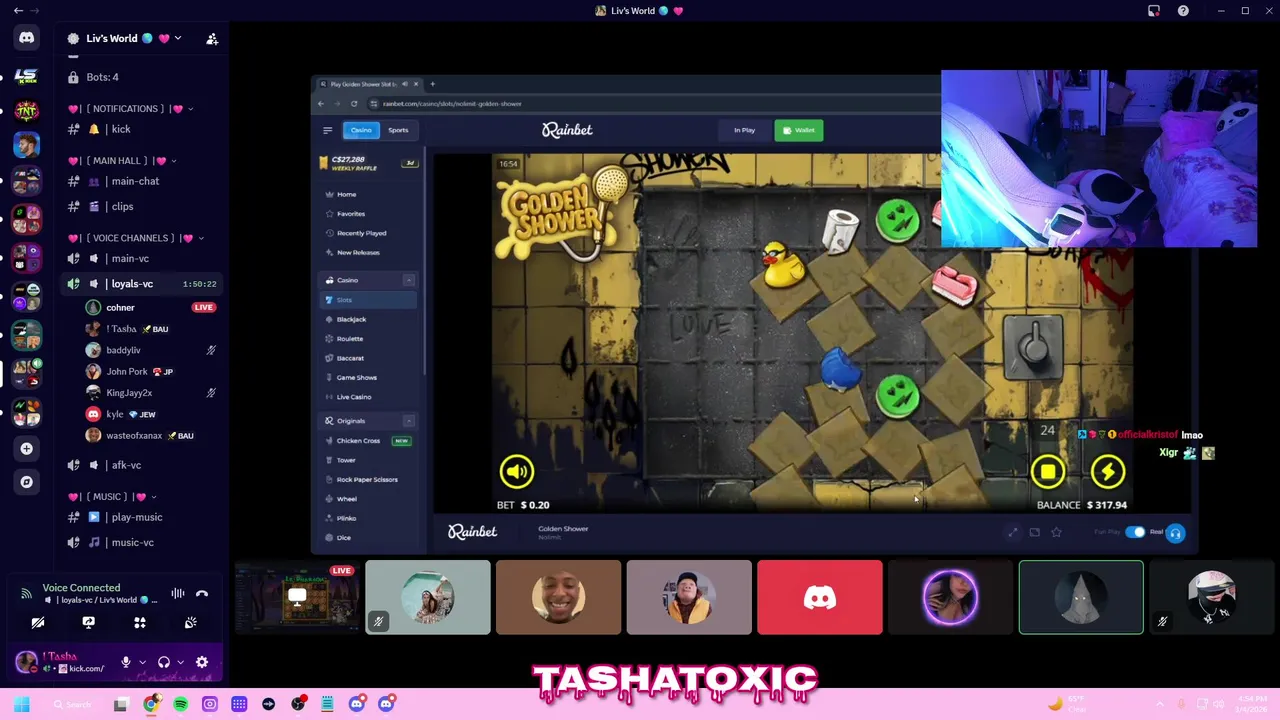Collapse the Originals section in Rainbet sidebar
The height and width of the screenshot is (720, 1280).
[409, 421]
